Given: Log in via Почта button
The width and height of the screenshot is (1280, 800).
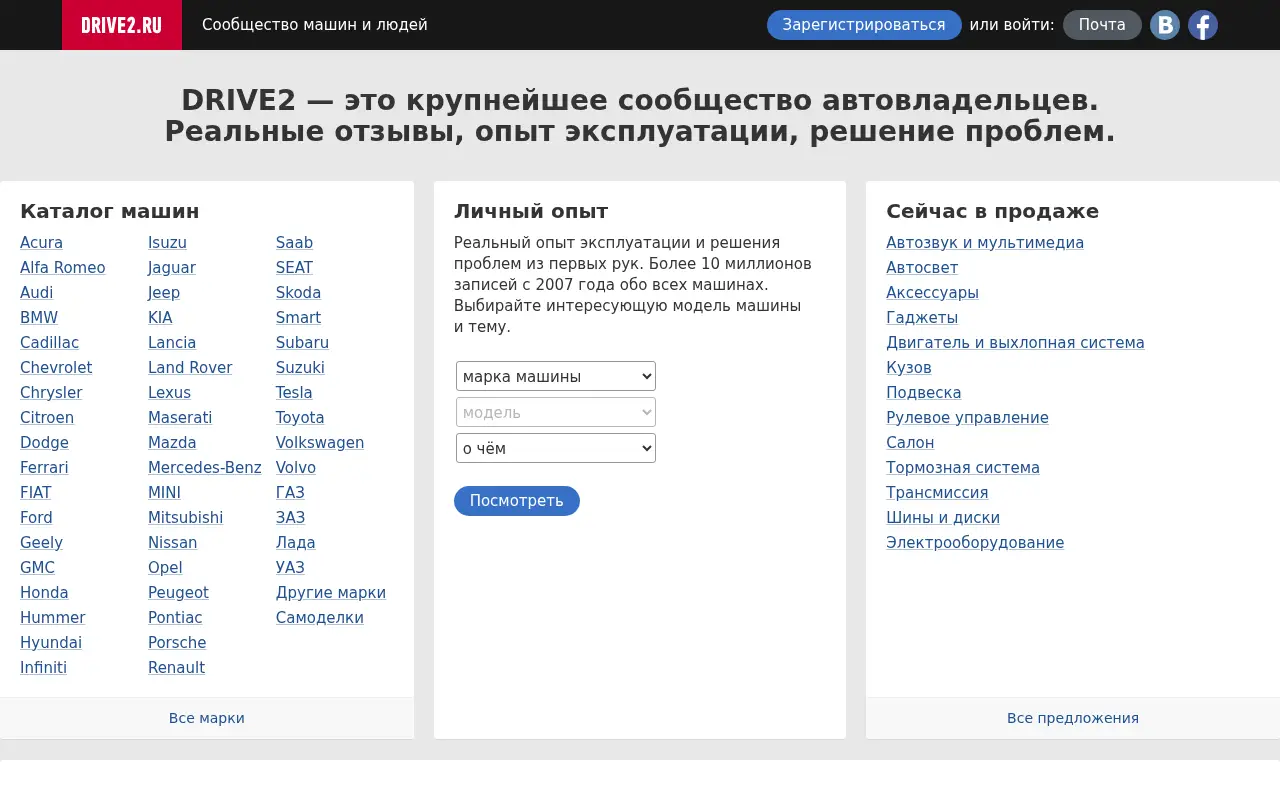Looking at the screenshot, I should click(x=1102, y=25).
